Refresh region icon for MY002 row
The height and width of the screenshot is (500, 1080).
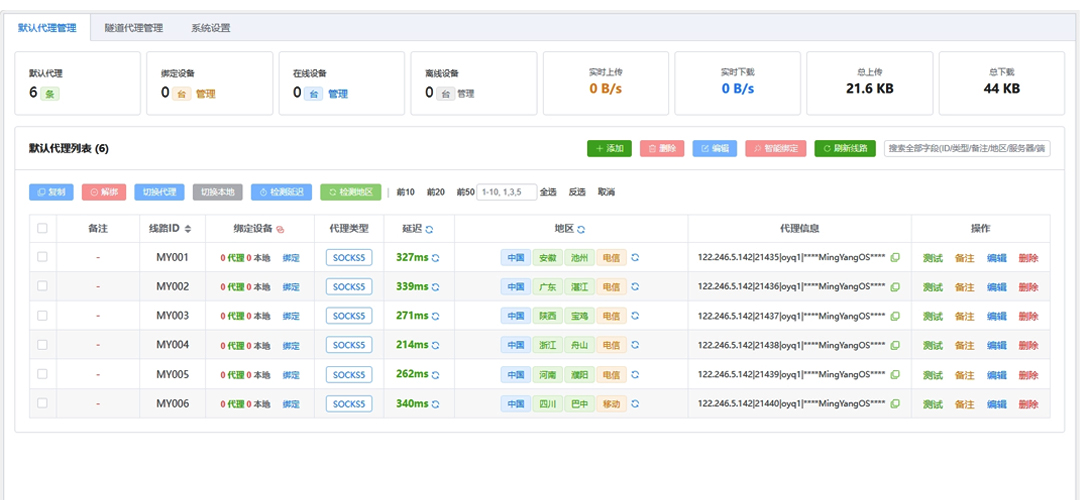click(x=635, y=287)
